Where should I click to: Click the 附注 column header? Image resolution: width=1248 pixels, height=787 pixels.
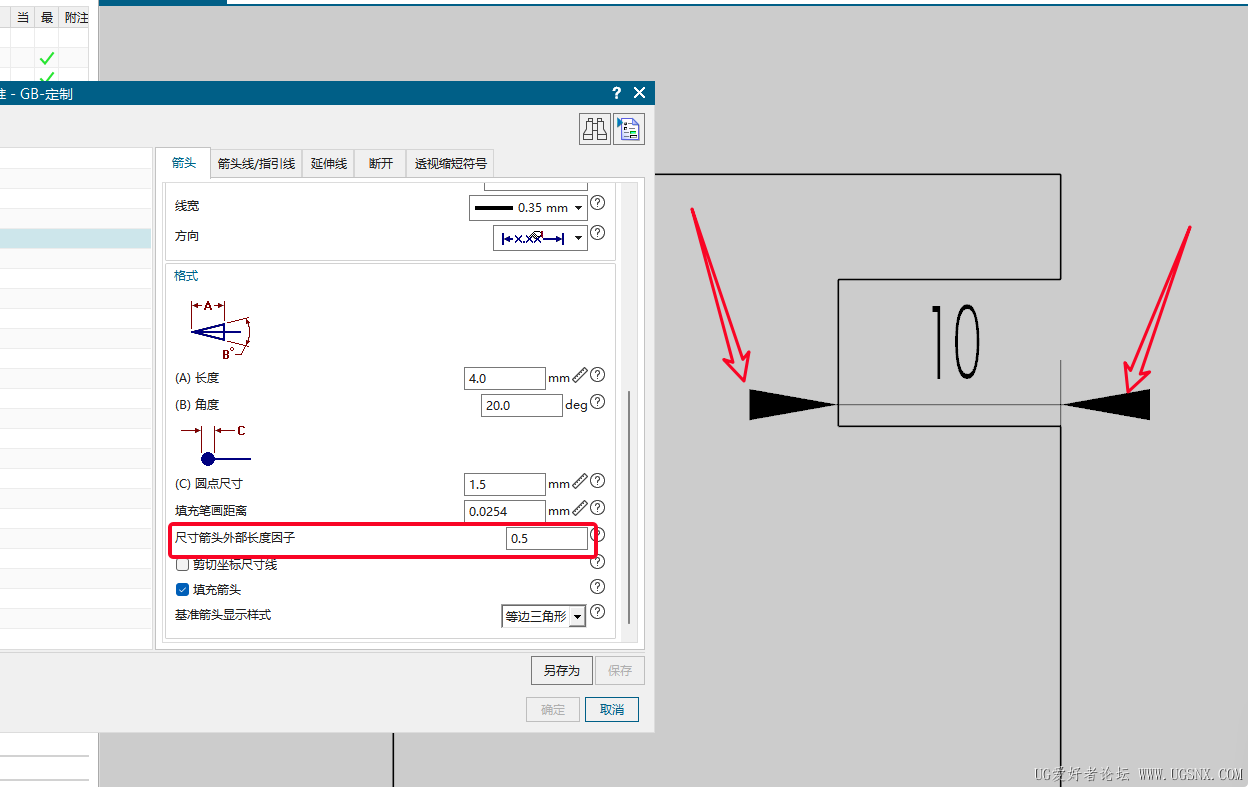pos(76,18)
